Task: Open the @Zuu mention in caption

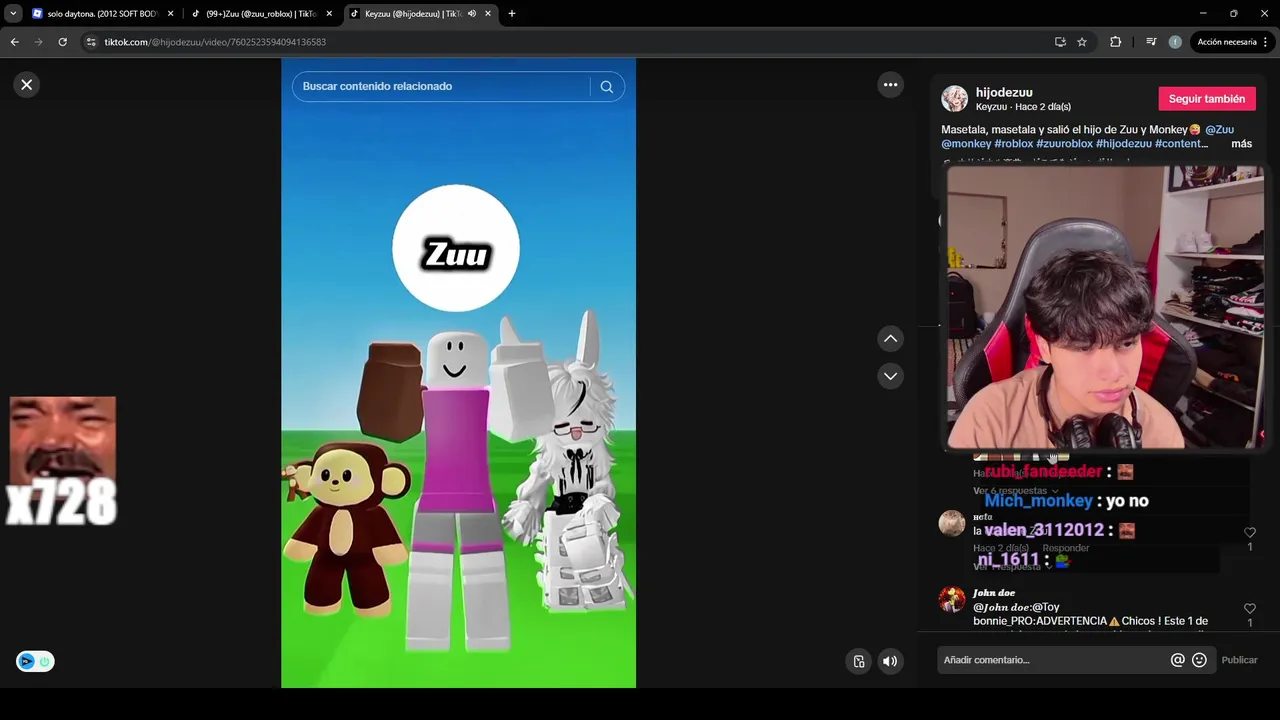Action: (x=1219, y=130)
